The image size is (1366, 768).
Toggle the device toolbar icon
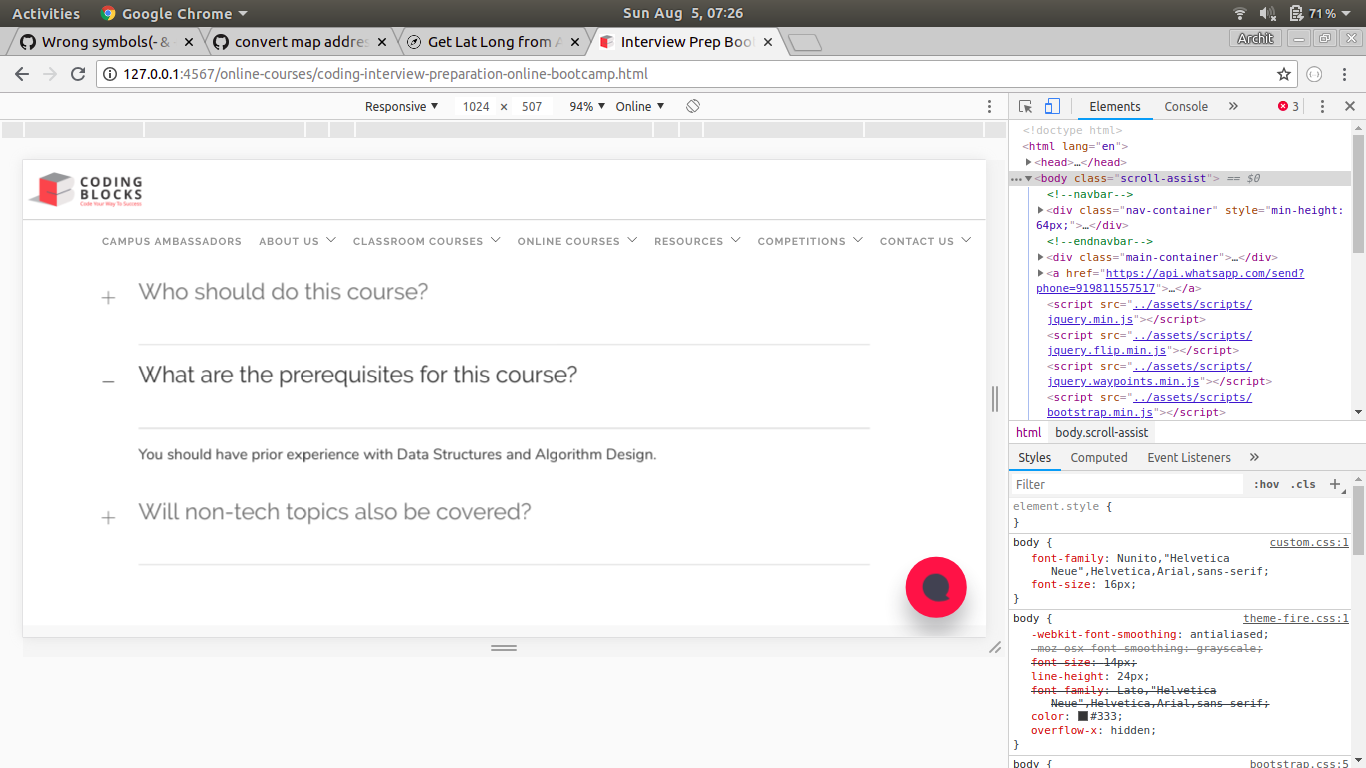tap(1052, 106)
